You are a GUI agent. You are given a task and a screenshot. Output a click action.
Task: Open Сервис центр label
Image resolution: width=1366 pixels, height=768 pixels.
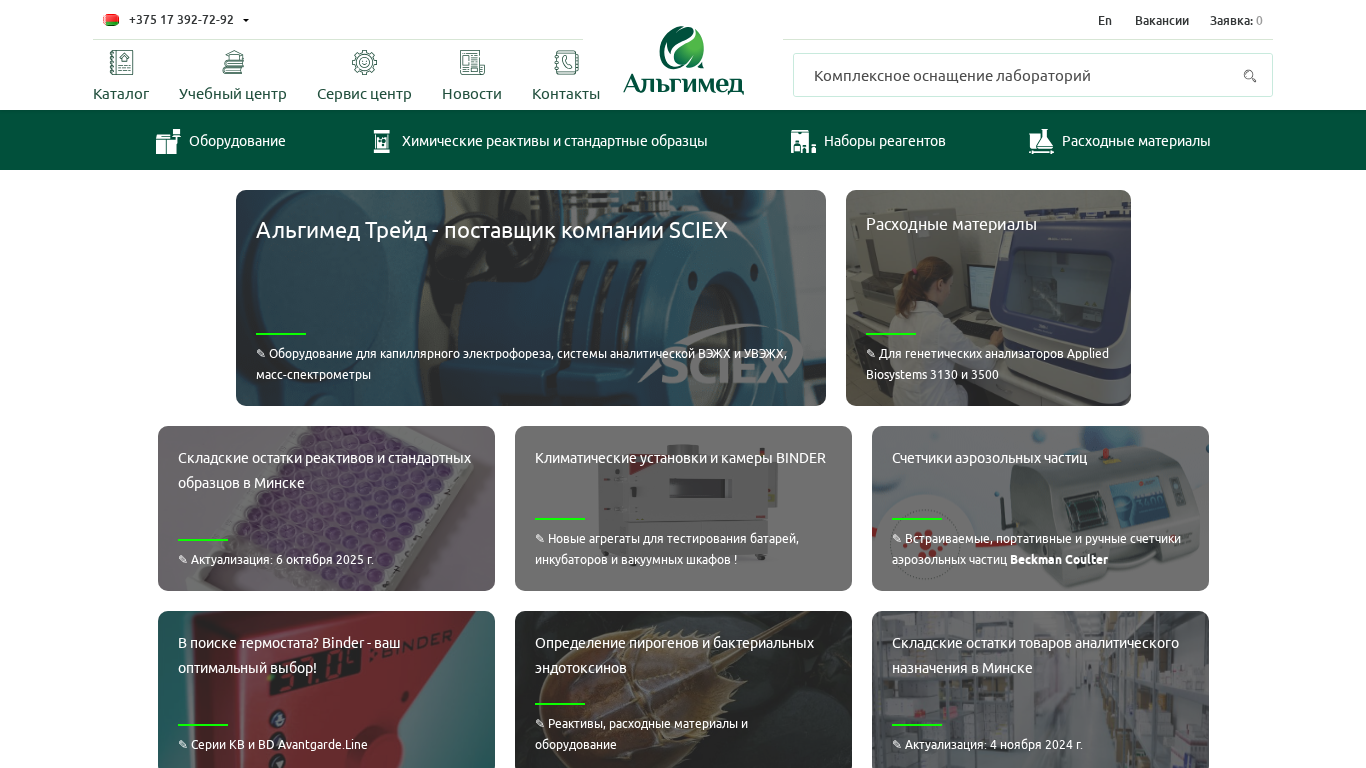coord(364,94)
